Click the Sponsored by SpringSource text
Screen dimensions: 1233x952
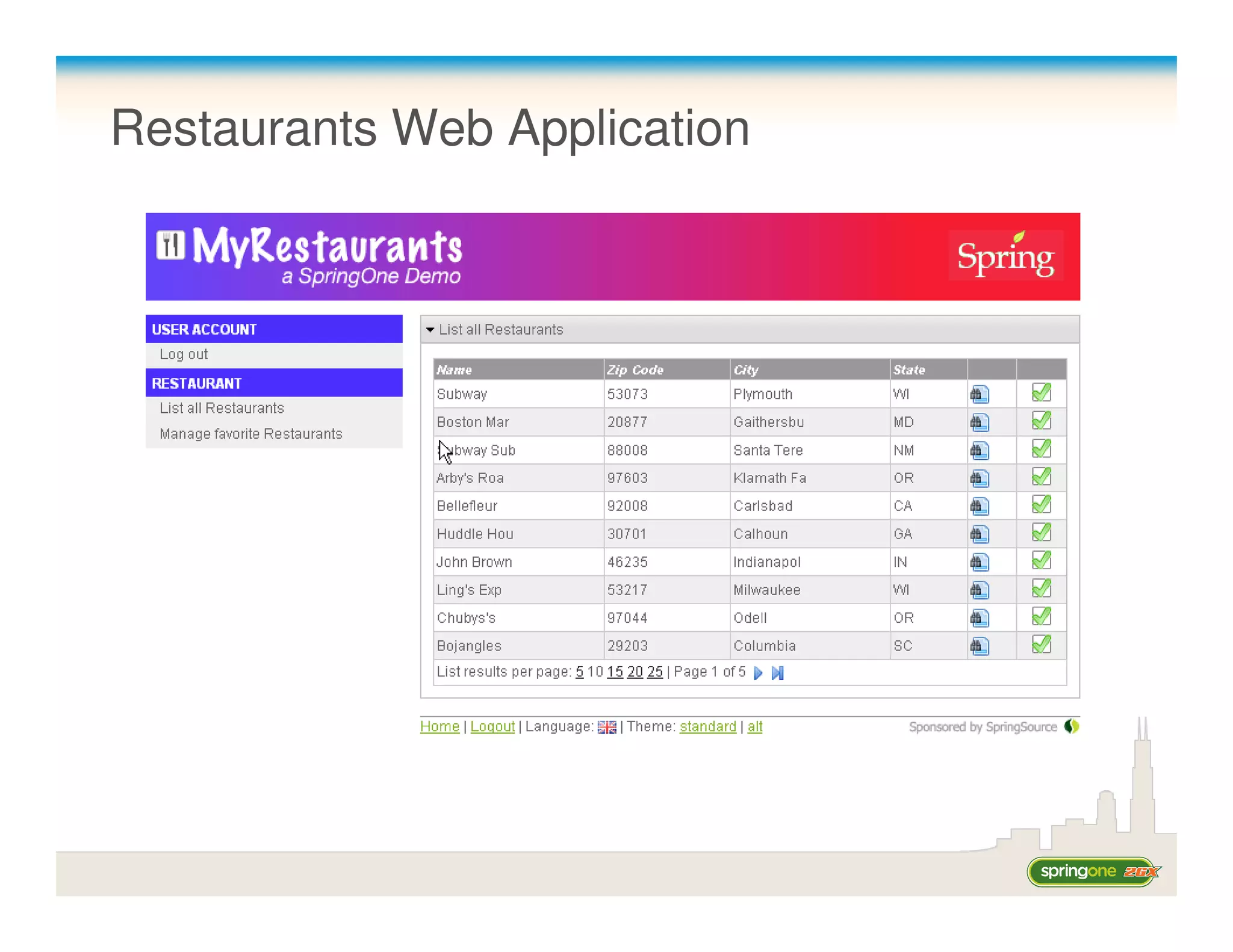[x=983, y=727]
